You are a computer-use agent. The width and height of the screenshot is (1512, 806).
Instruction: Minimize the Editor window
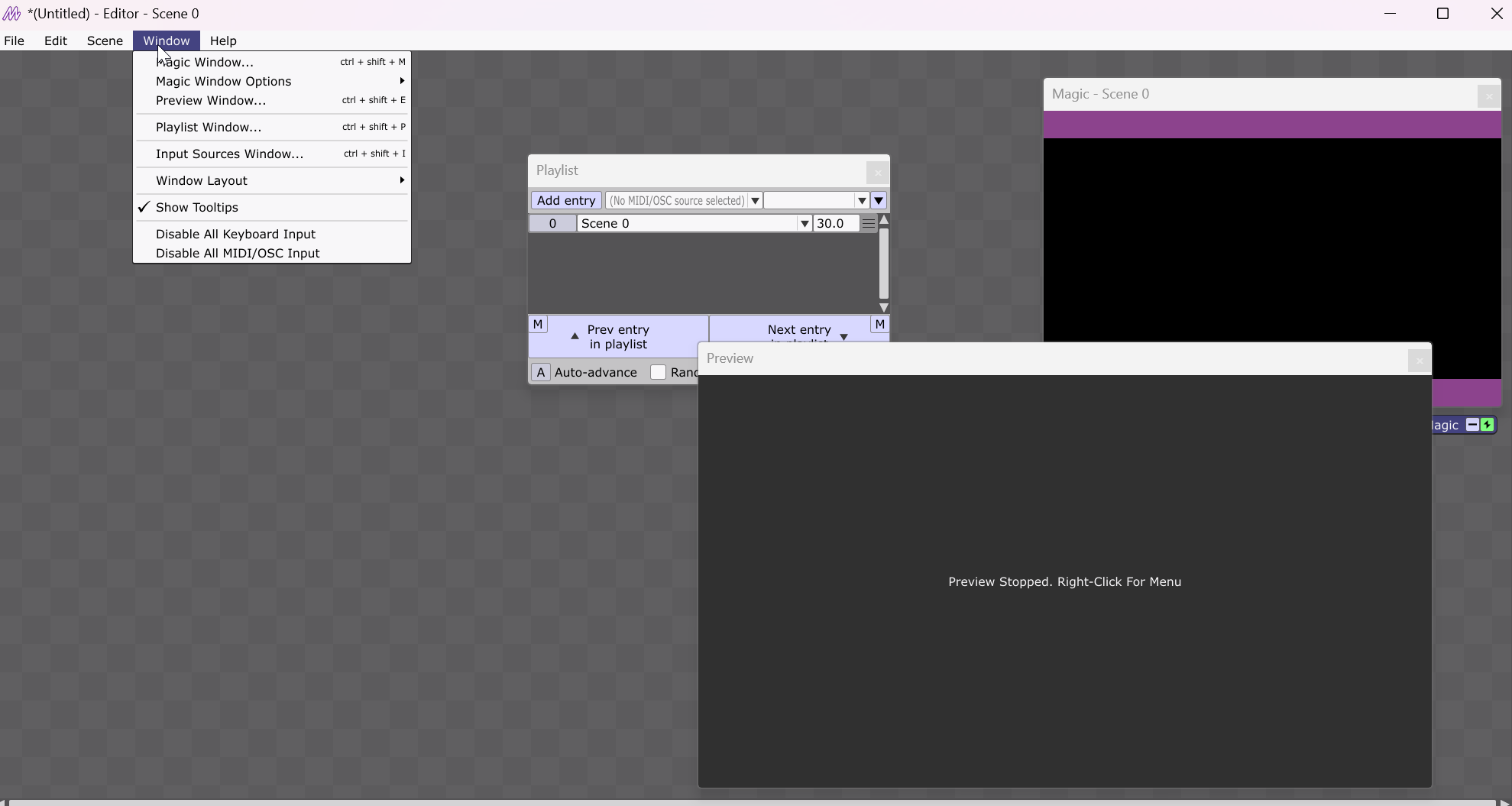pos(1391,14)
